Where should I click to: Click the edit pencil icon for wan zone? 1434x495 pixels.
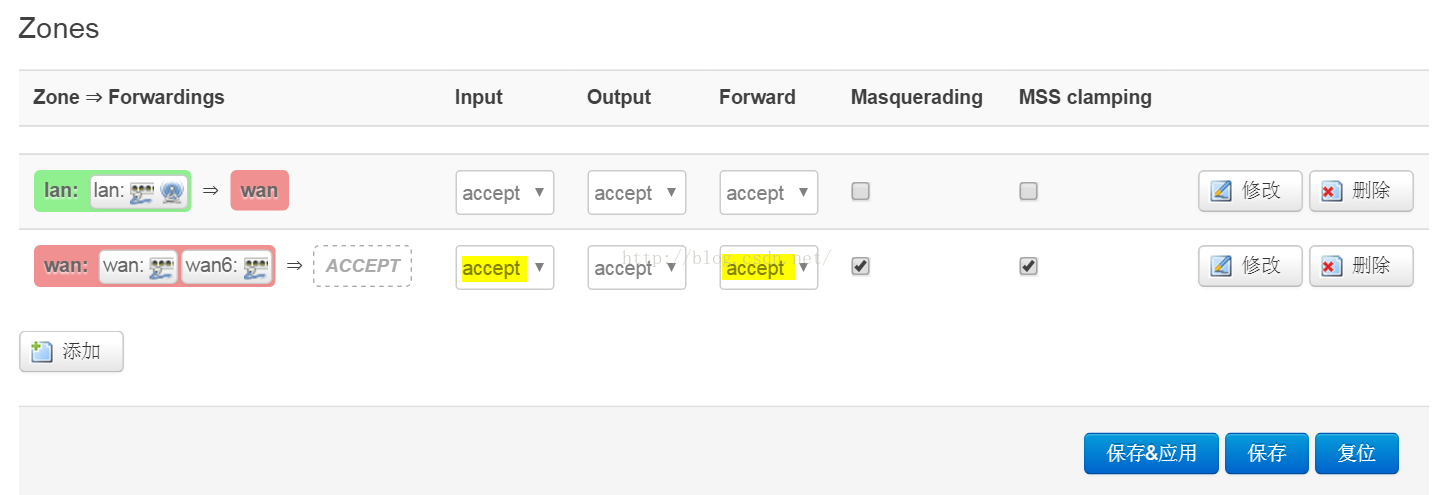[1221, 266]
